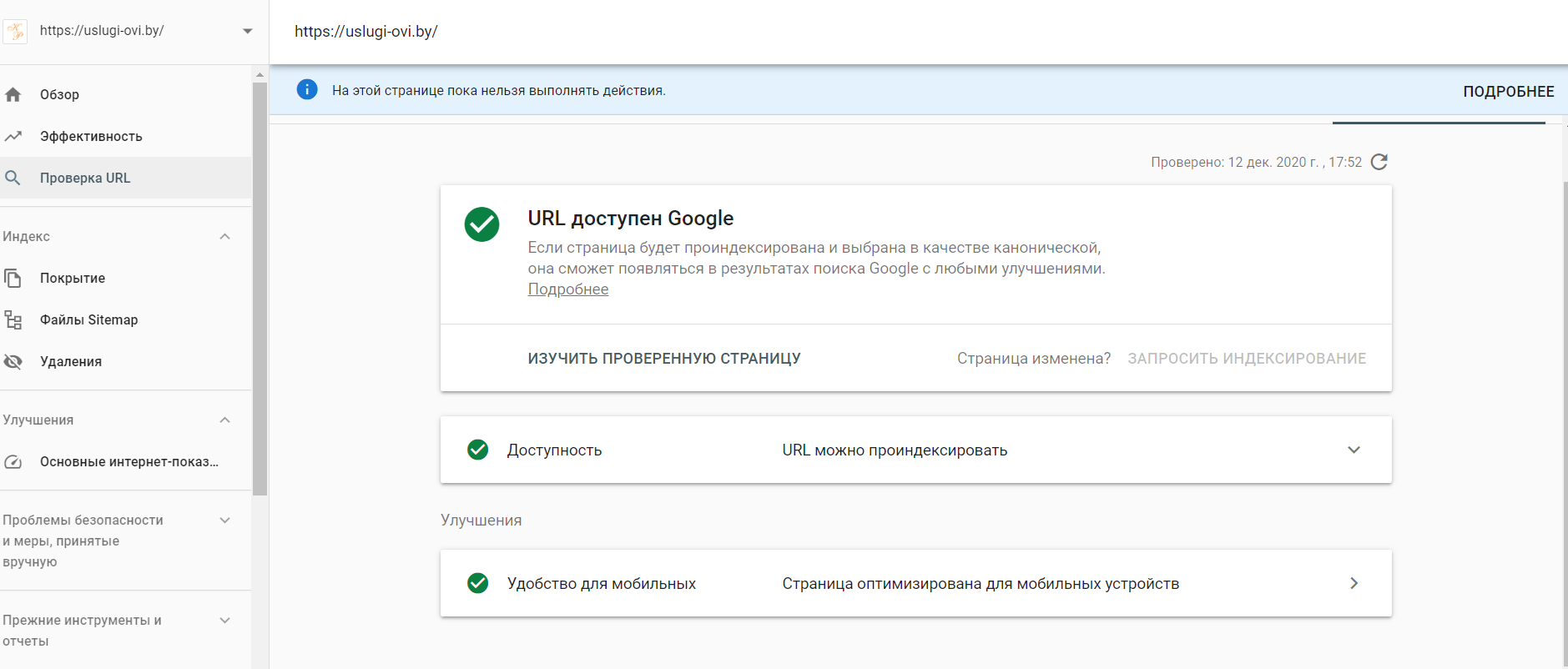Click the Проверено: 12 дек. 2020 timestamp
1568x669 pixels.
click(1256, 162)
